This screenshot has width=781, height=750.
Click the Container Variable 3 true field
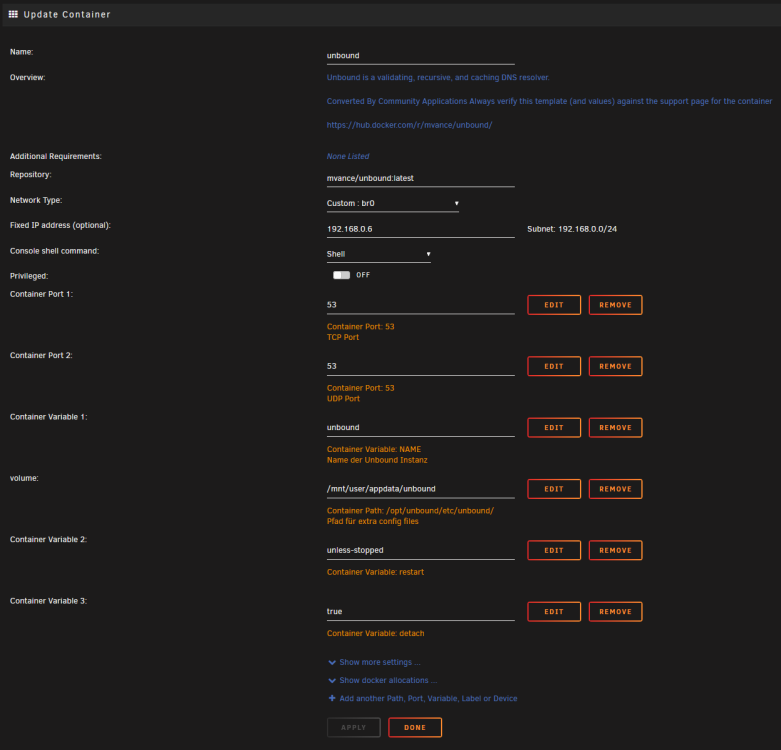coord(420,612)
